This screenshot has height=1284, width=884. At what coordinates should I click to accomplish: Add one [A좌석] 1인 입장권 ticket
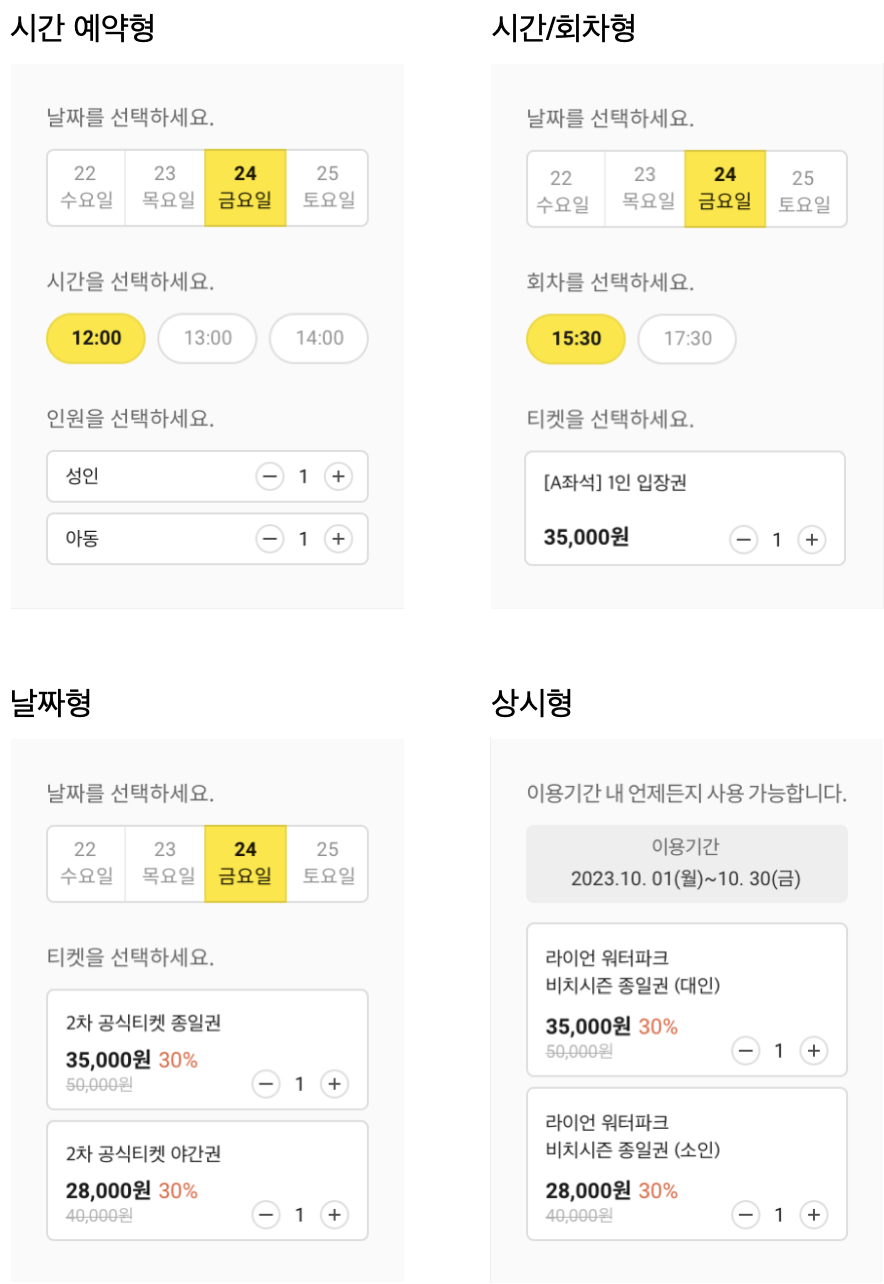(811, 540)
